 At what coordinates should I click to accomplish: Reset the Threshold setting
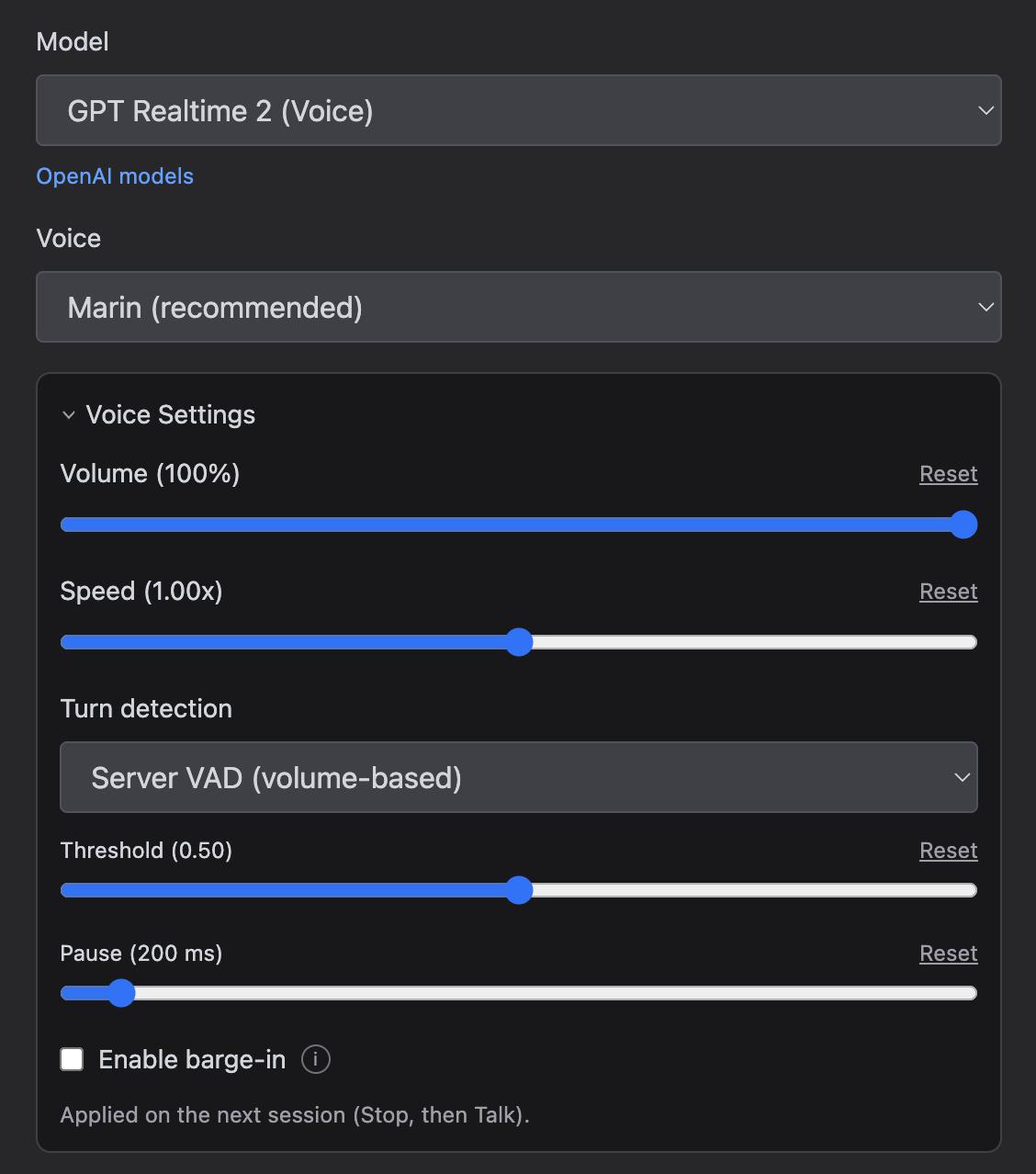(948, 851)
